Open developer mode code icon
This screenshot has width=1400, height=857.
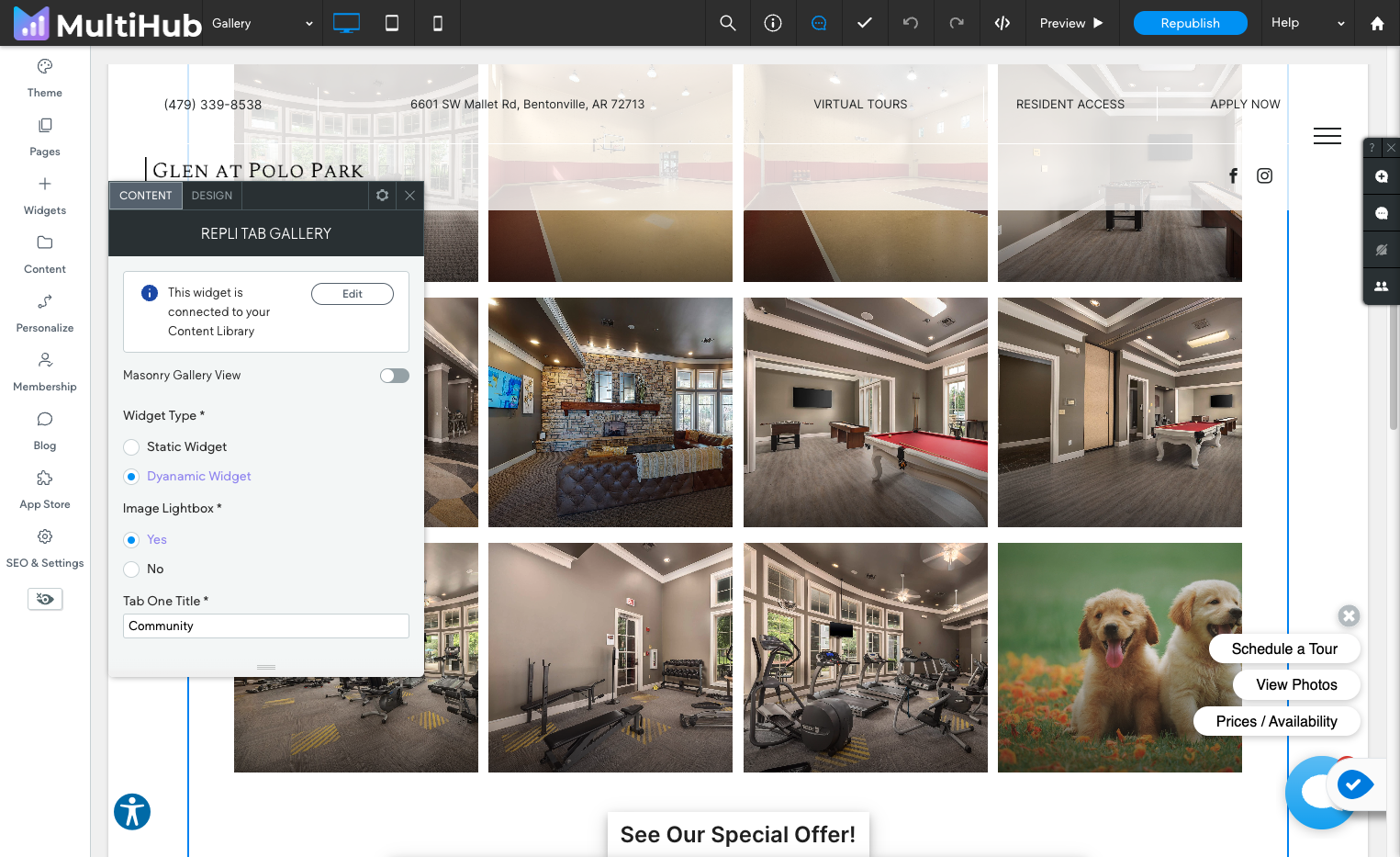pyautogui.click(x=1002, y=23)
